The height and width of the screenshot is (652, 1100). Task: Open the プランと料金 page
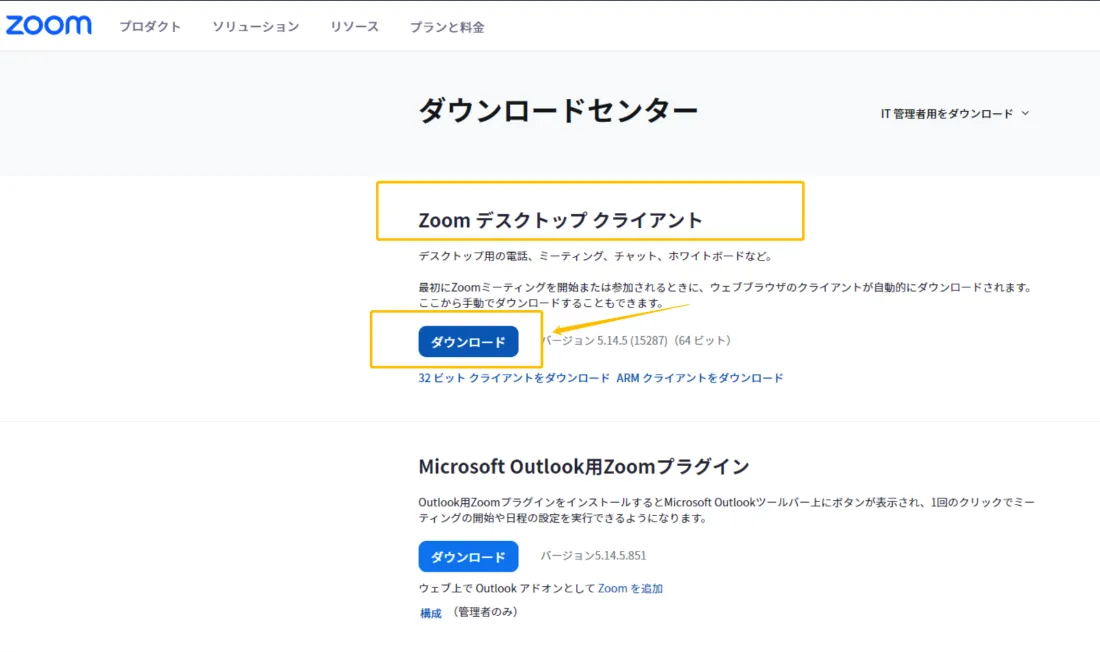[447, 27]
